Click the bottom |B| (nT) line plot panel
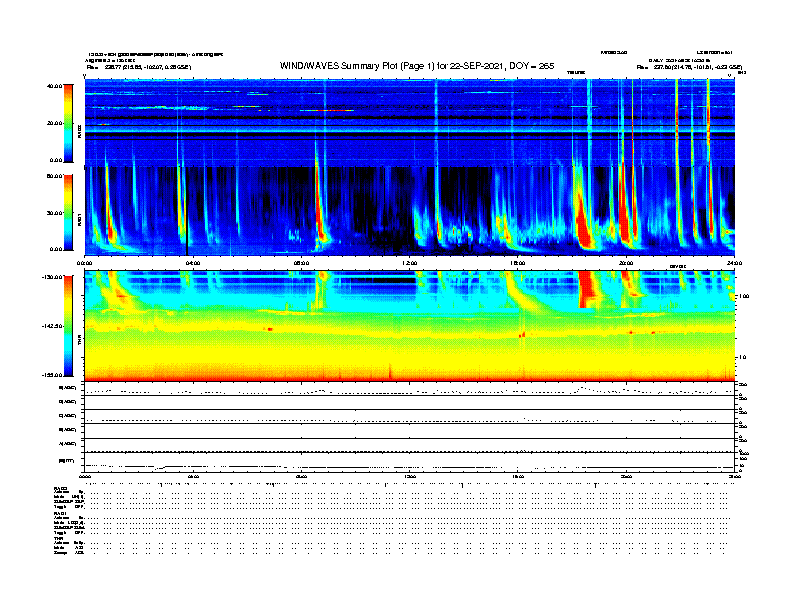The image size is (792, 612). tap(410, 462)
